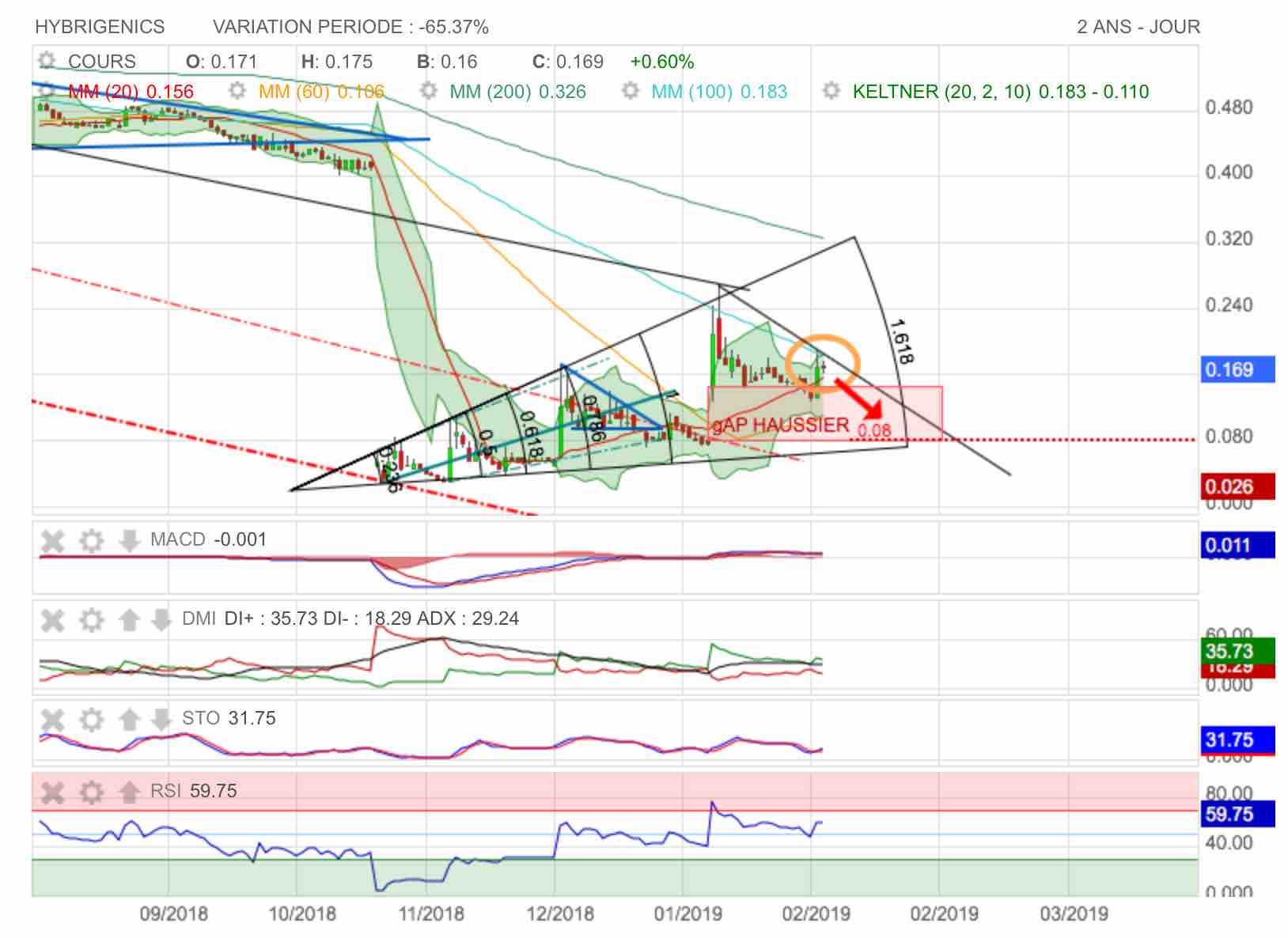The image size is (1288, 938).
Task: Click the COURS label
Action: (x=102, y=62)
